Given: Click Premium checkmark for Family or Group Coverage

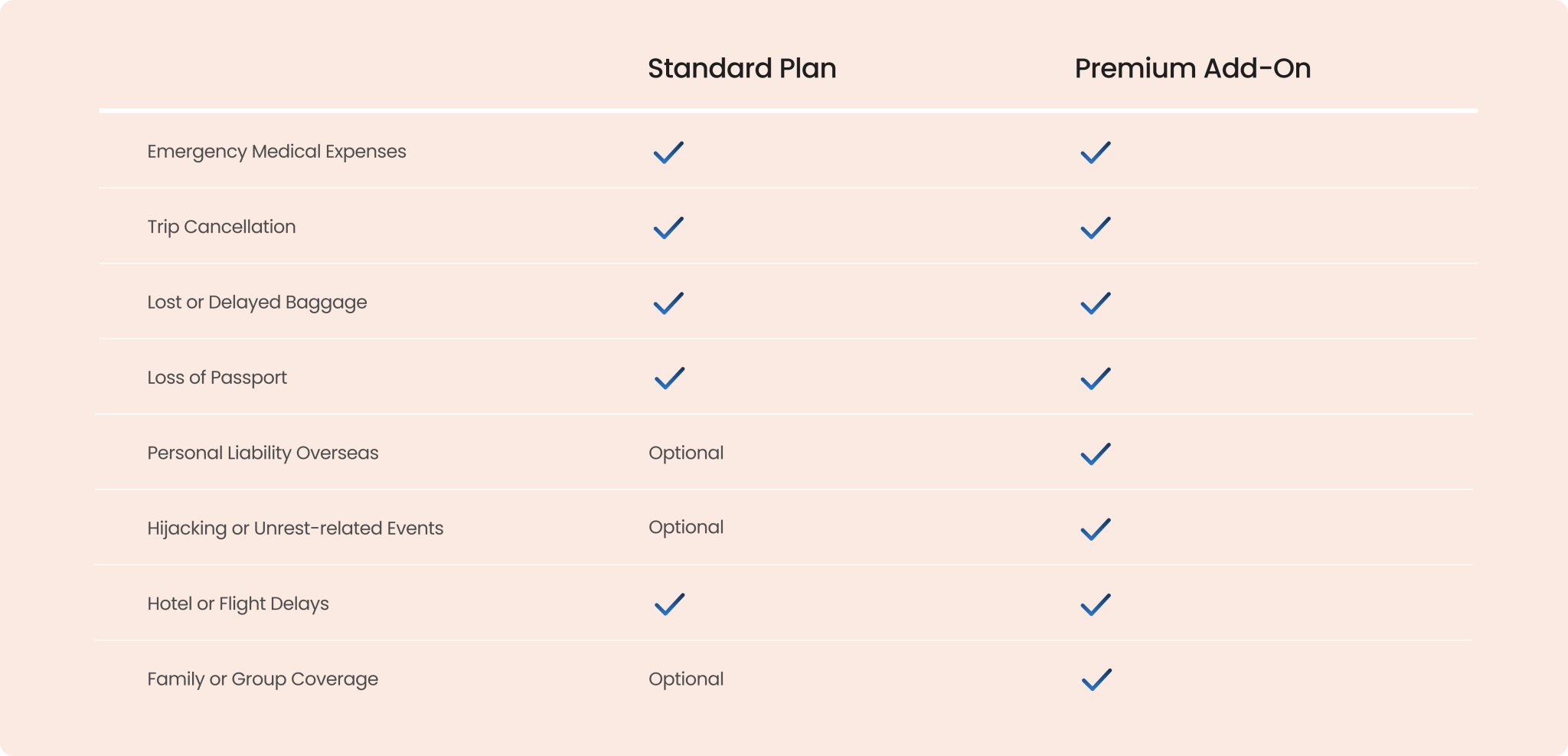Looking at the screenshot, I should tap(1096, 679).
